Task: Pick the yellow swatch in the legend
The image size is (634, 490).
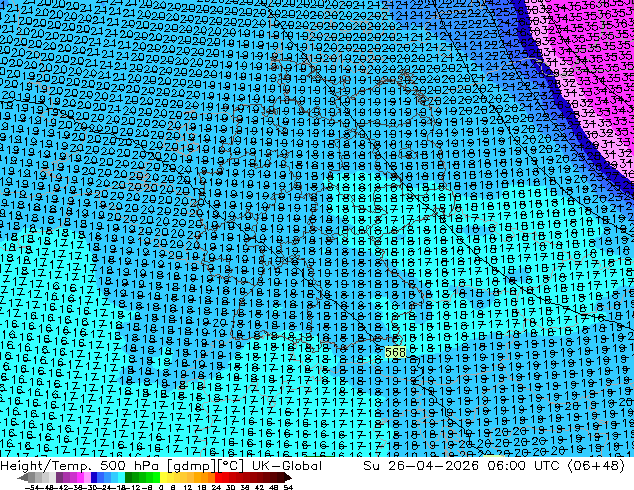Action: [163, 477]
